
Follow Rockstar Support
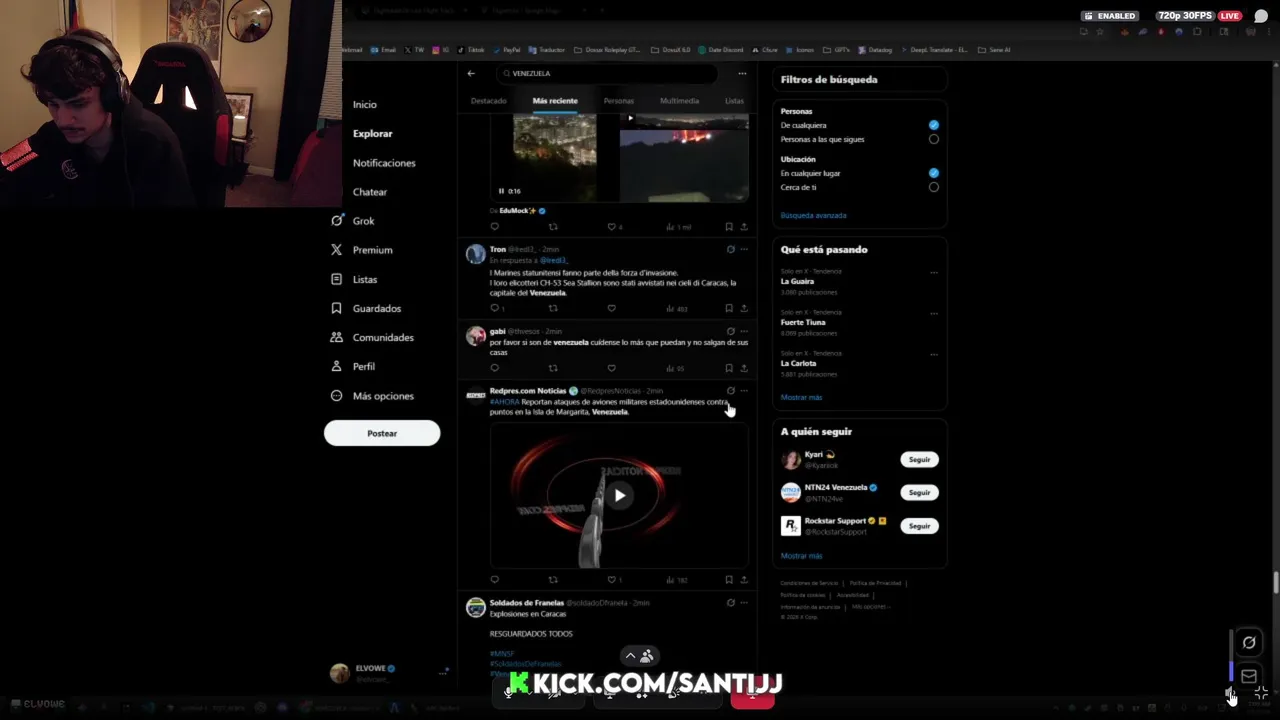click(x=919, y=525)
